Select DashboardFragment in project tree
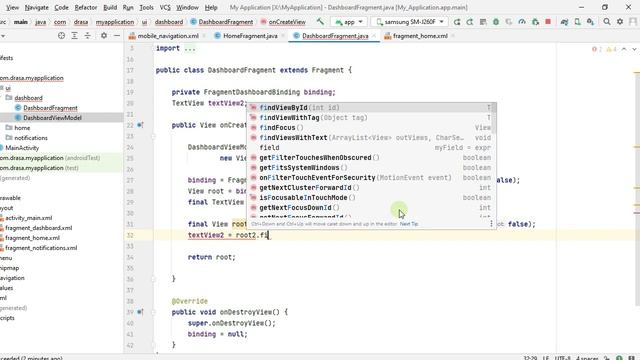 coord(50,108)
